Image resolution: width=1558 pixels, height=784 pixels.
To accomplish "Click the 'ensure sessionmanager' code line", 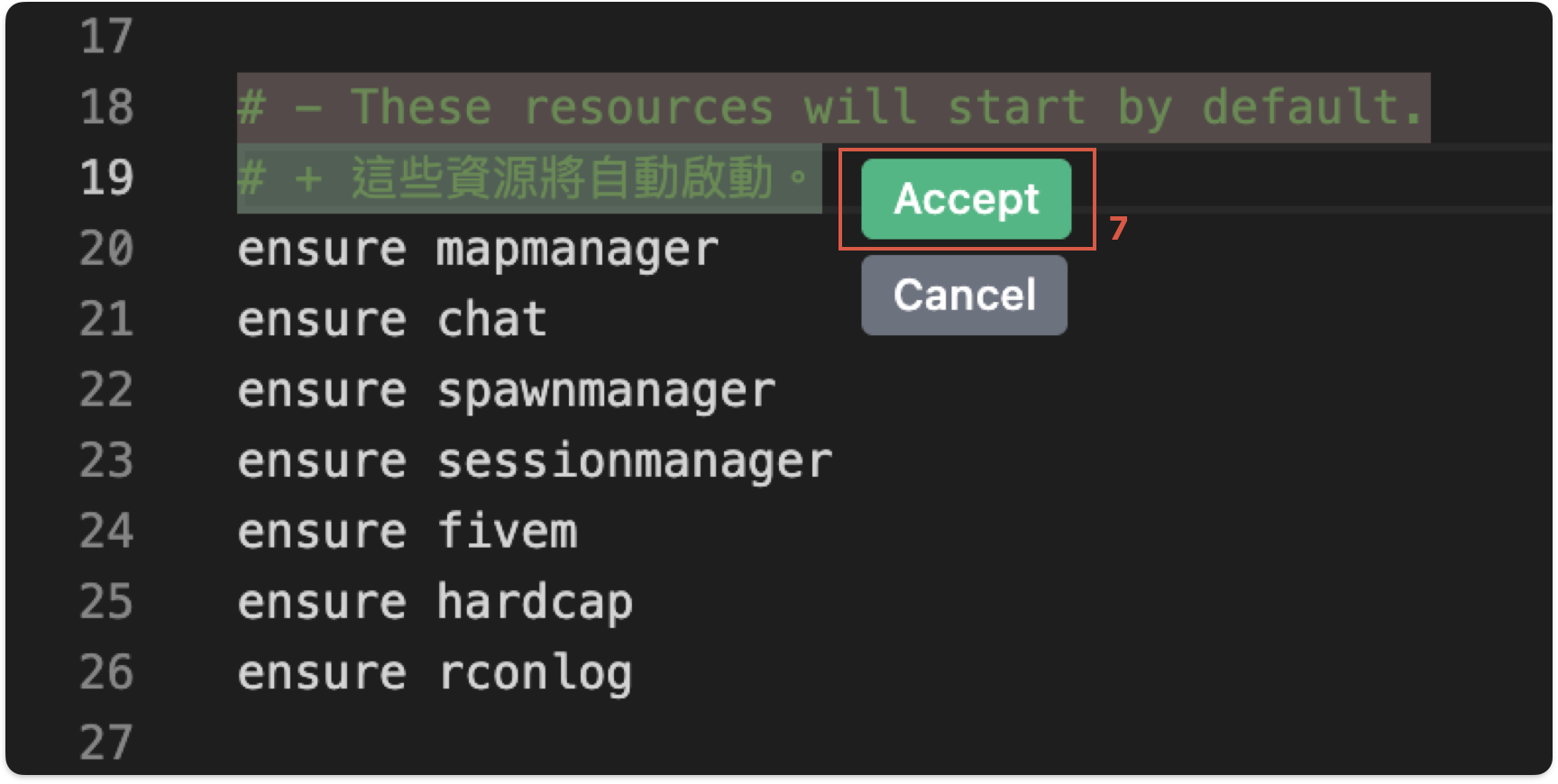I will coord(535,461).
